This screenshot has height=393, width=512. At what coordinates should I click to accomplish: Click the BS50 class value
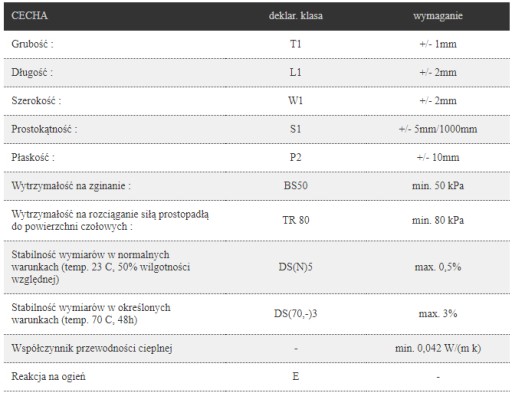pos(296,186)
